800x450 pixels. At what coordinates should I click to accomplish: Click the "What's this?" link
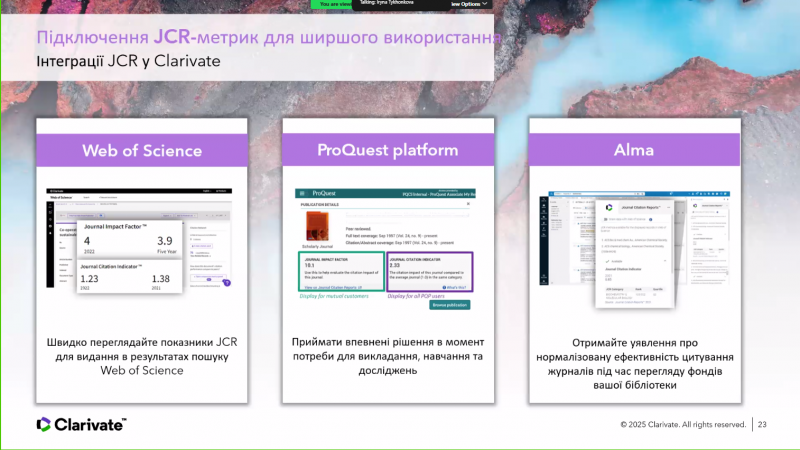pyautogui.click(x=454, y=287)
